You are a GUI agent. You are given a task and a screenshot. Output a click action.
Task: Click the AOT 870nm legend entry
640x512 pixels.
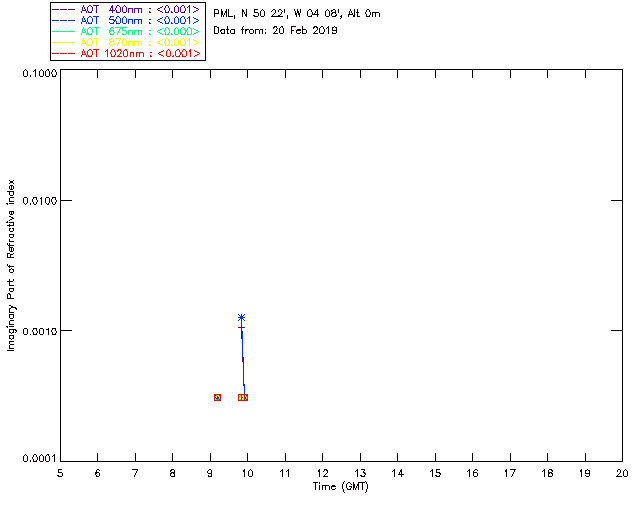coord(126,42)
